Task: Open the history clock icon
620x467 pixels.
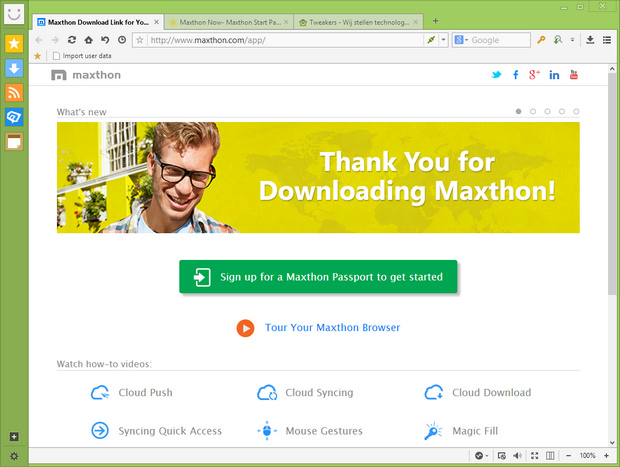Action: click(122, 40)
